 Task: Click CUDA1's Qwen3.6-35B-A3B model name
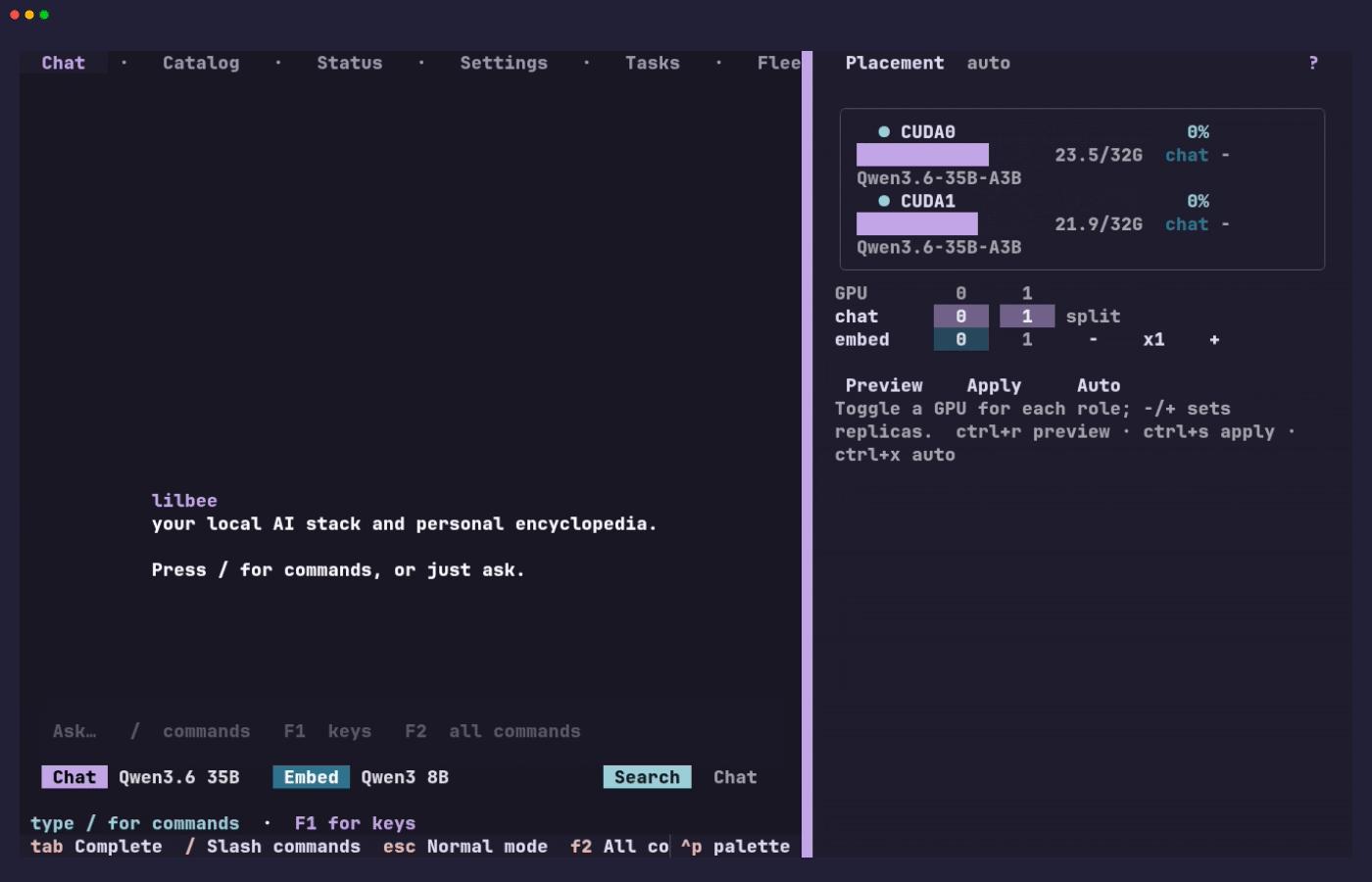[939, 247]
